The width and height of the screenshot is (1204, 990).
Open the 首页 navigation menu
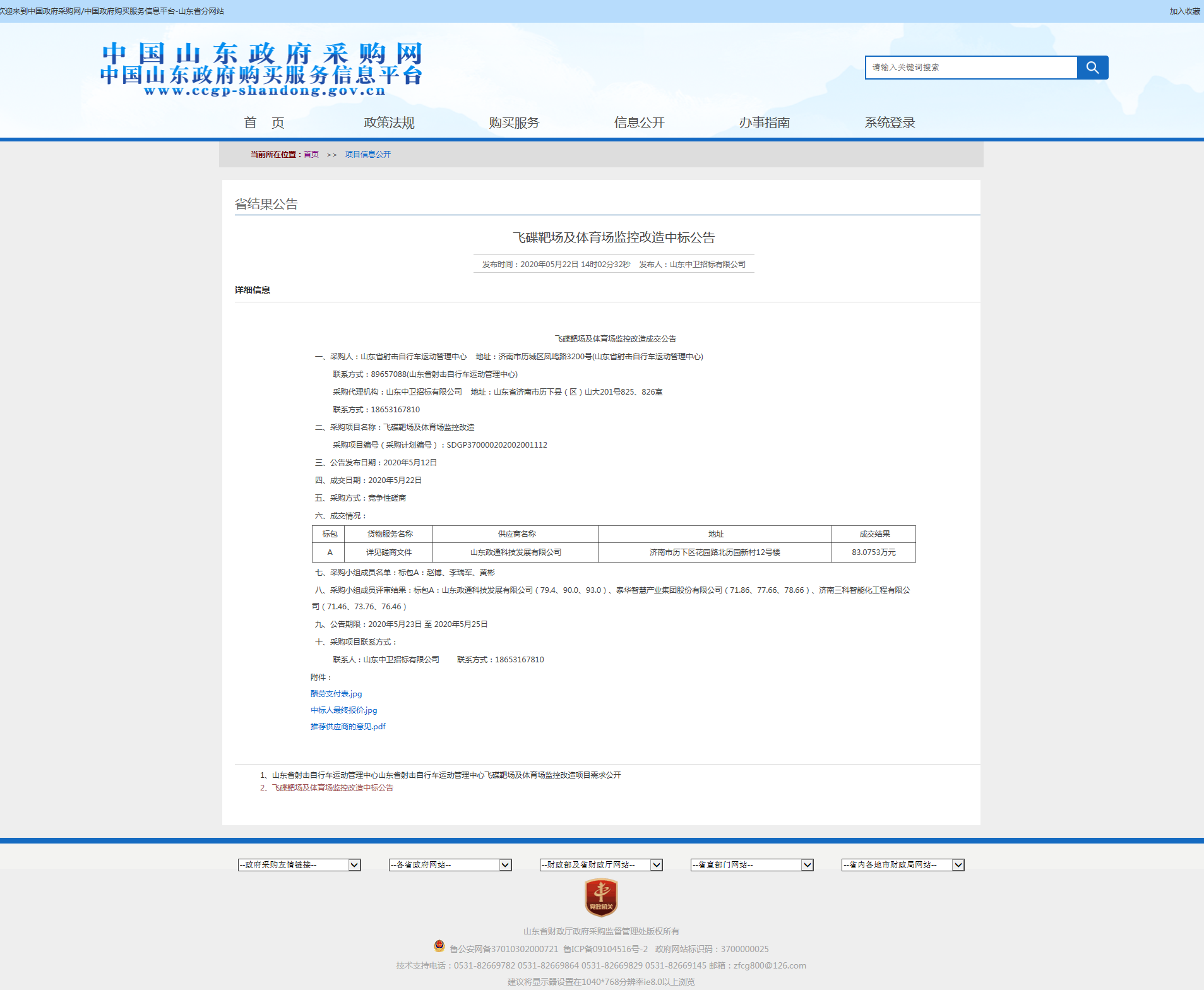(x=264, y=122)
